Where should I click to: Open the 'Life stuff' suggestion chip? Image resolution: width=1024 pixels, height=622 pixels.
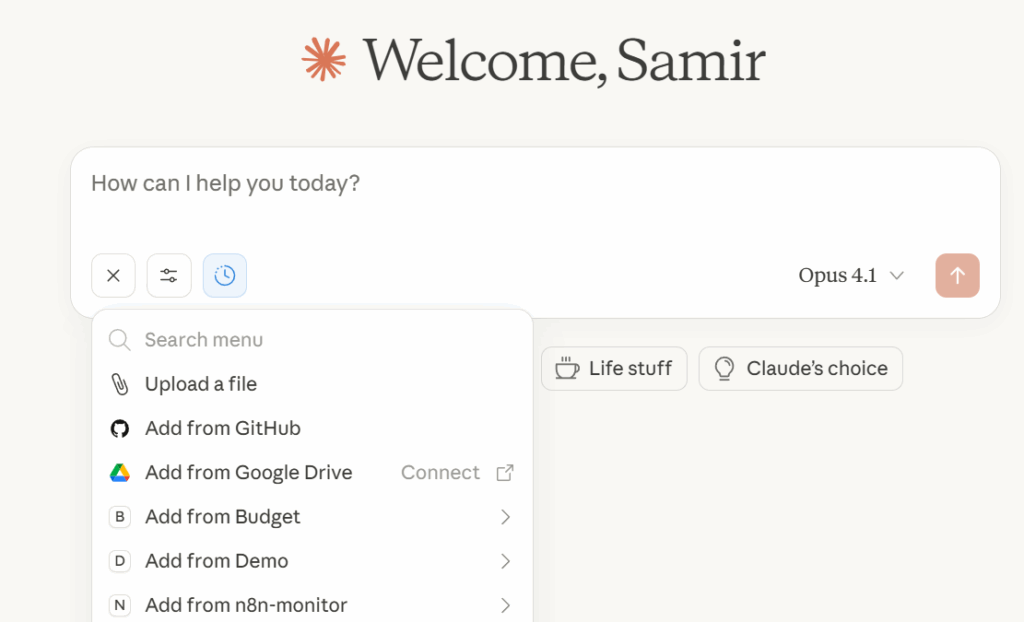tap(614, 368)
